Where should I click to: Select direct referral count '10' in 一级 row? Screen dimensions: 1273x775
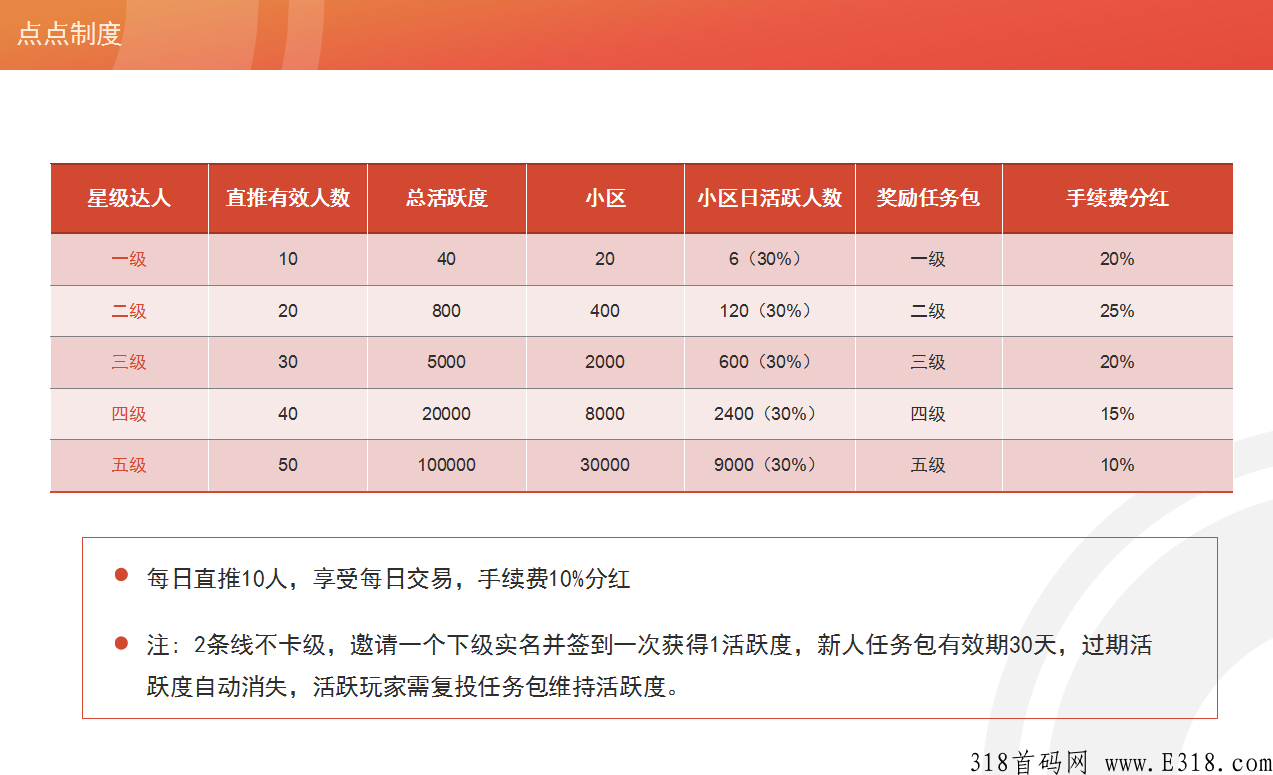tap(288, 259)
